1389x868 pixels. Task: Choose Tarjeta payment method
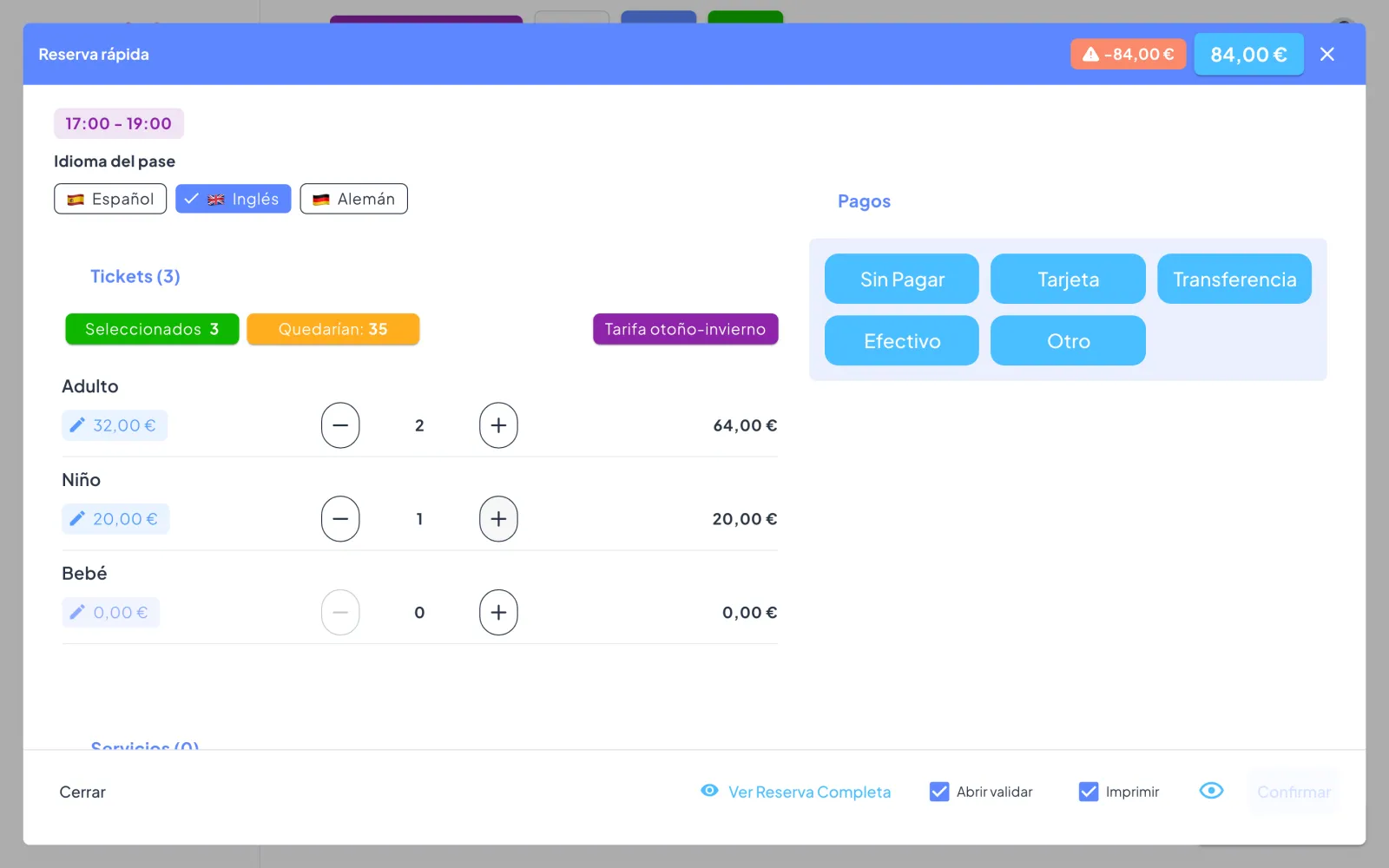pyautogui.click(x=1068, y=279)
